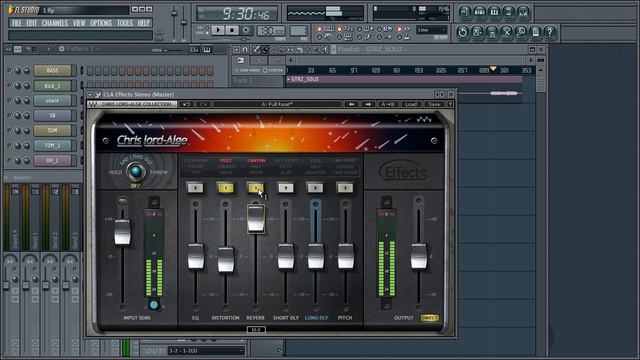Open the CLA Effects window options arrow

tap(90, 95)
